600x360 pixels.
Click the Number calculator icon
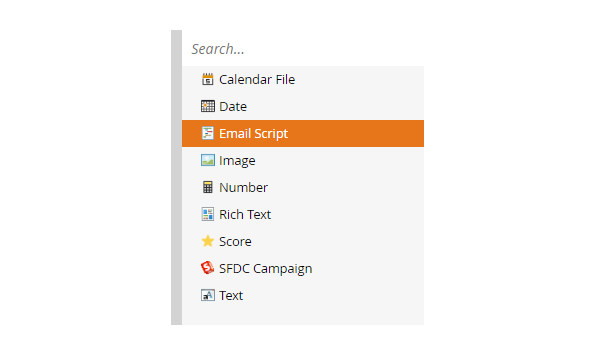(x=207, y=187)
